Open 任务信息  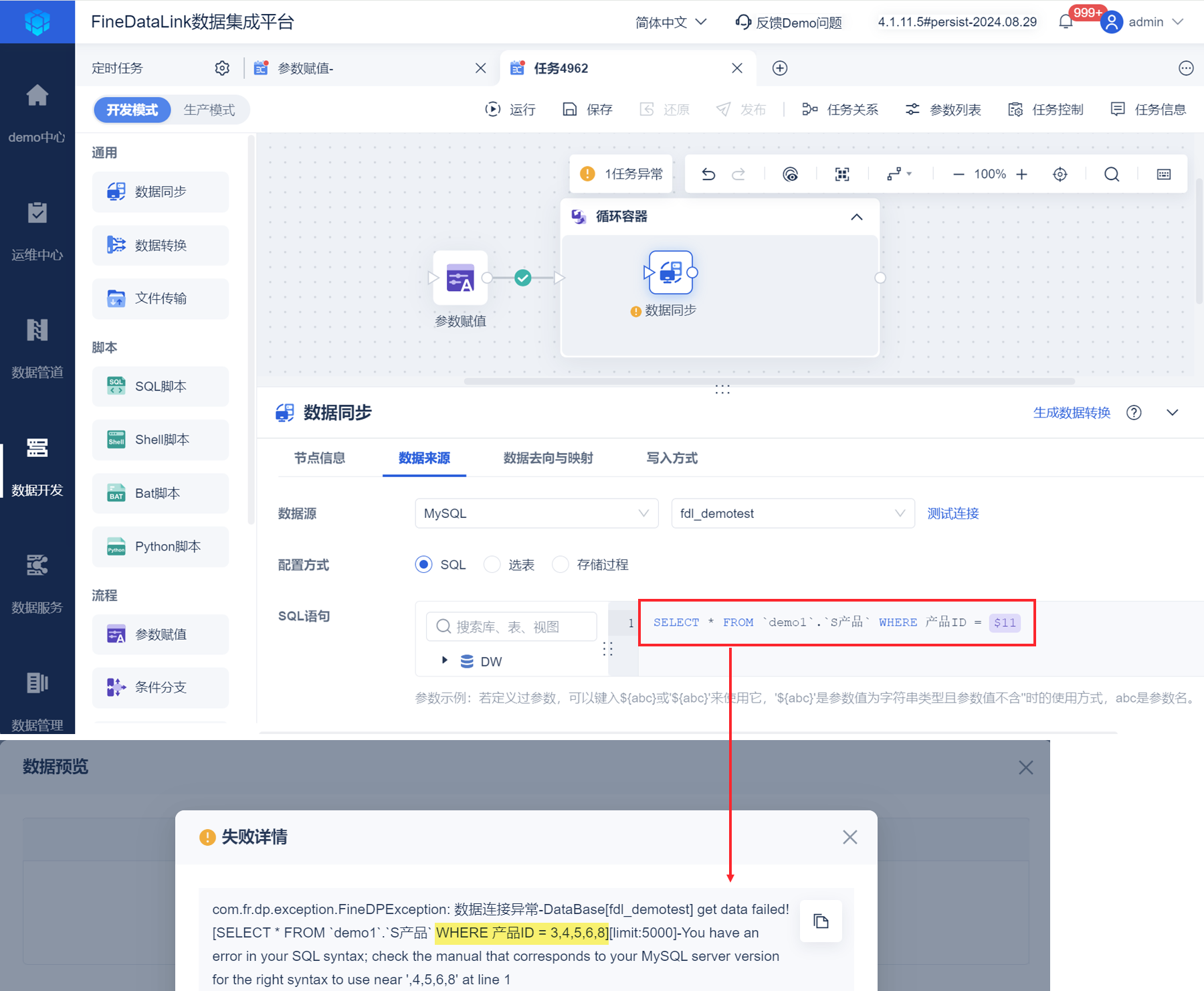point(1148,110)
